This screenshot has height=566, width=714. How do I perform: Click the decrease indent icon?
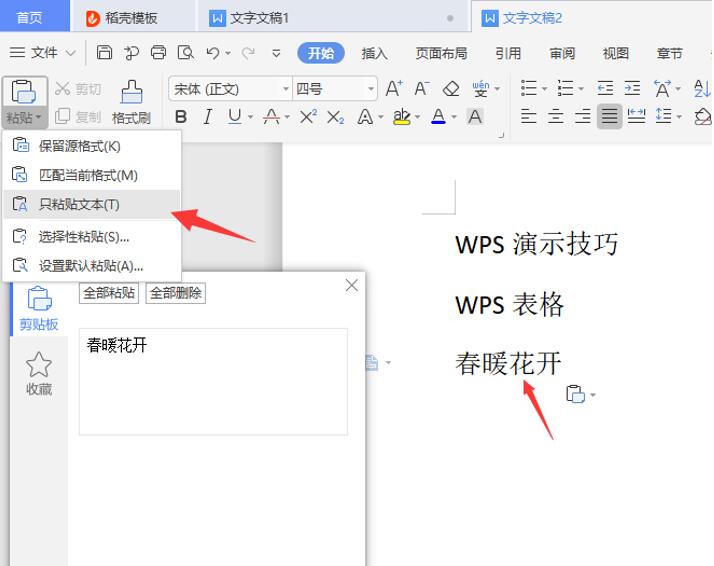(605, 88)
